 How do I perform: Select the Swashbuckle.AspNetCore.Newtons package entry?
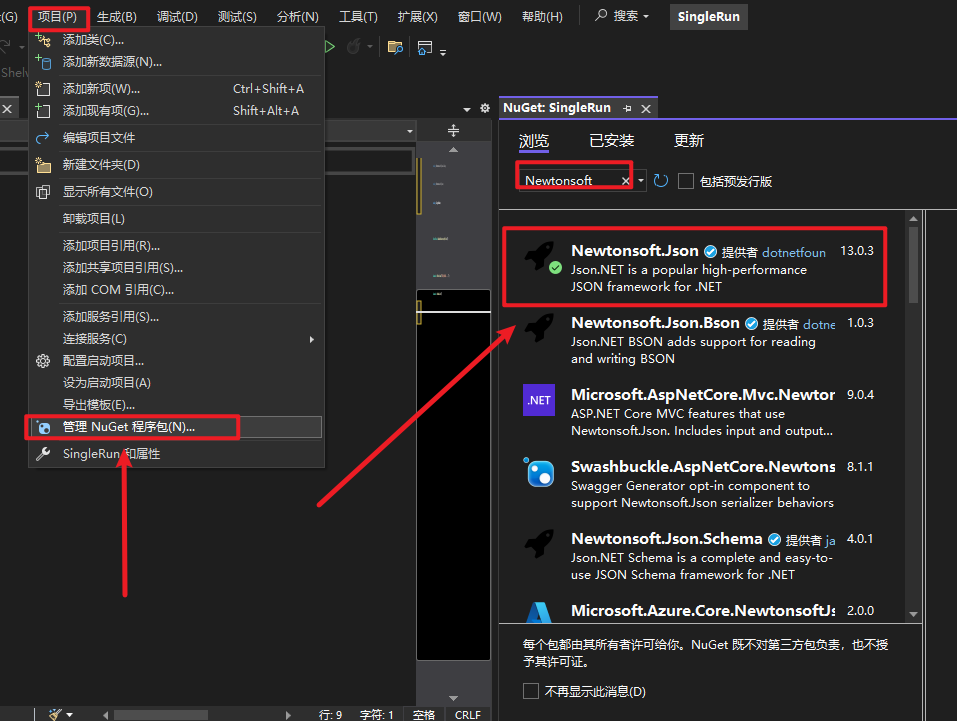(702, 484)
